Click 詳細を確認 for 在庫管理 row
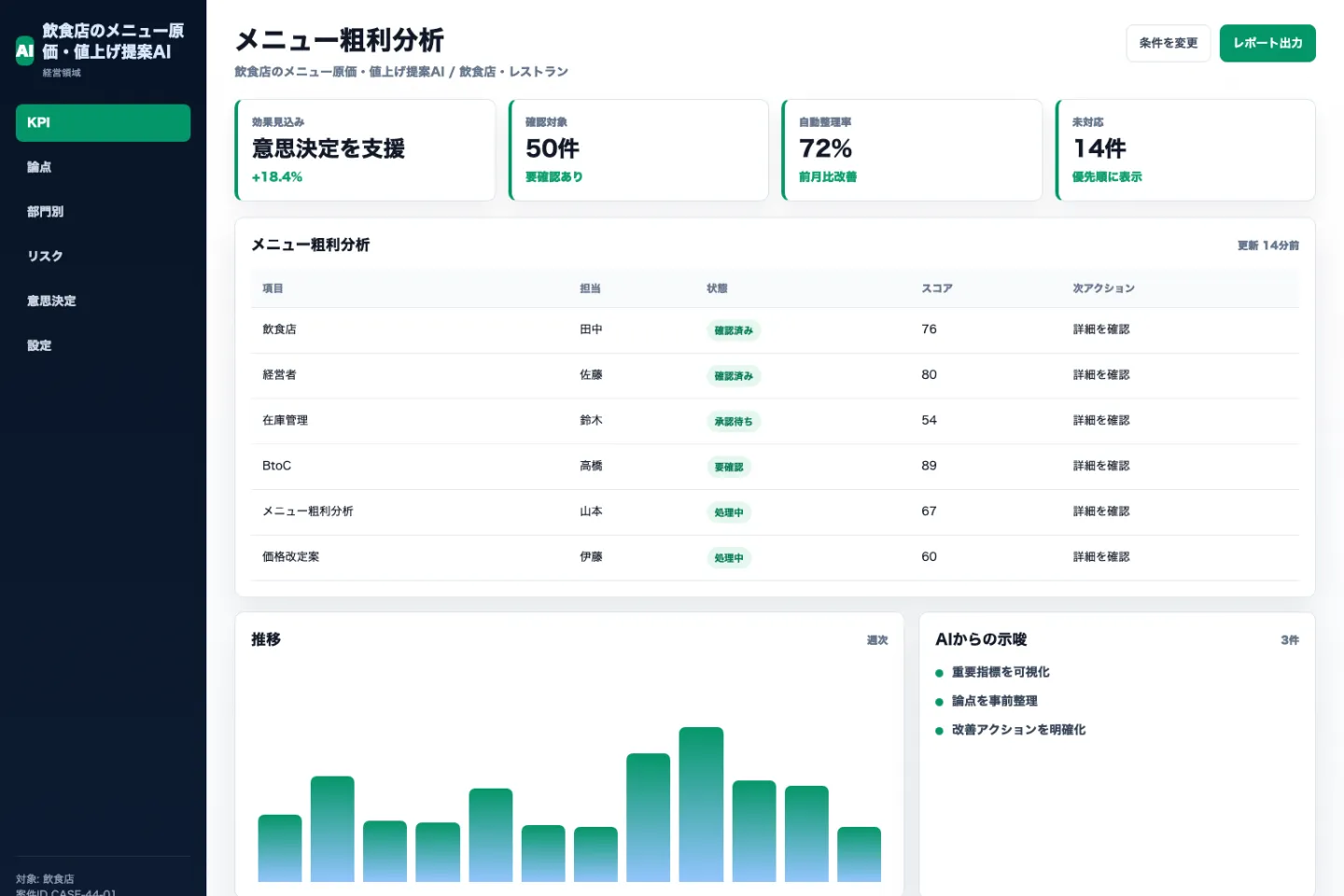 pyautogui.click(x=1101, y=421)
